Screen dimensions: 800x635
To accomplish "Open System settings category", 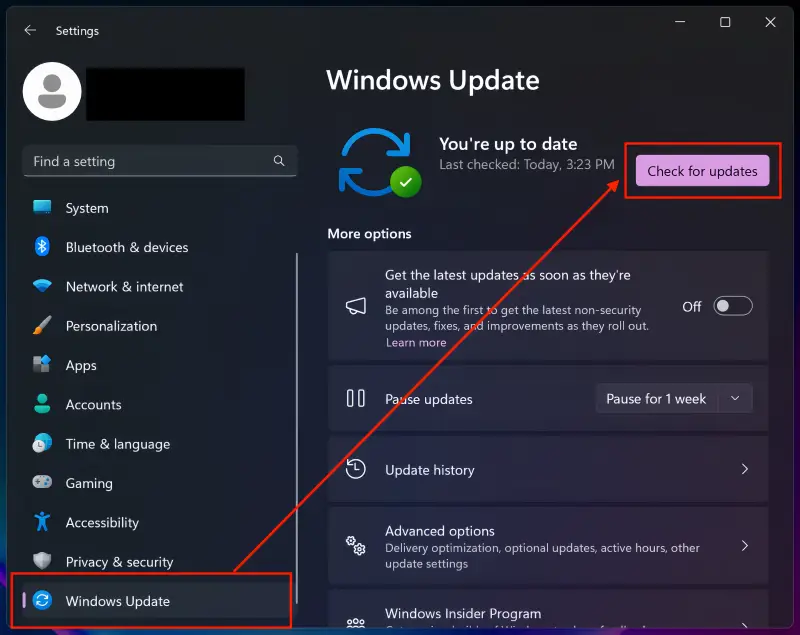I will pos(159,208).
